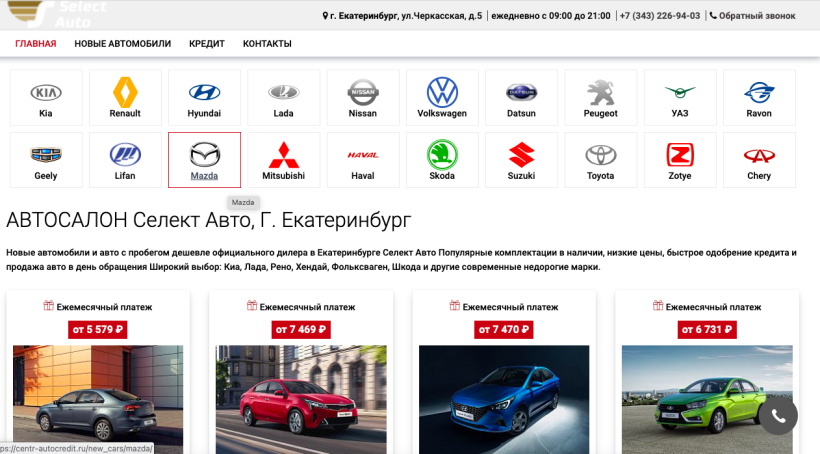This screenshot has height=454, width=820.
Task: Open the Kia brand tile
Action: (46, 98)
